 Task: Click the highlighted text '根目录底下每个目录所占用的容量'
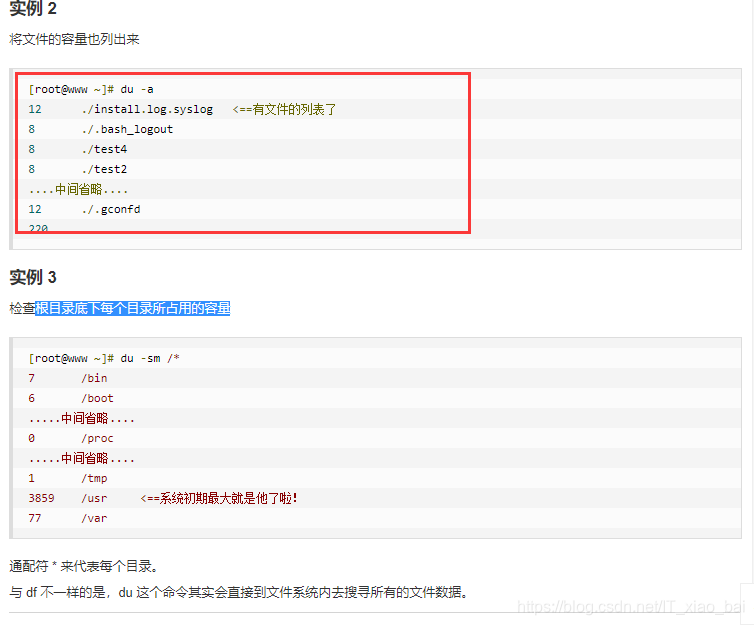click(x=133, y=308)
